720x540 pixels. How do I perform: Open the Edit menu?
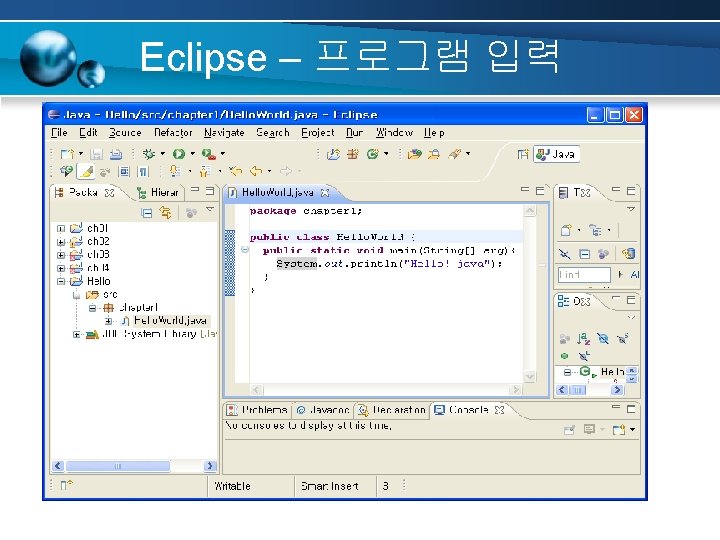pyautogui.click(x=88, y=133)
